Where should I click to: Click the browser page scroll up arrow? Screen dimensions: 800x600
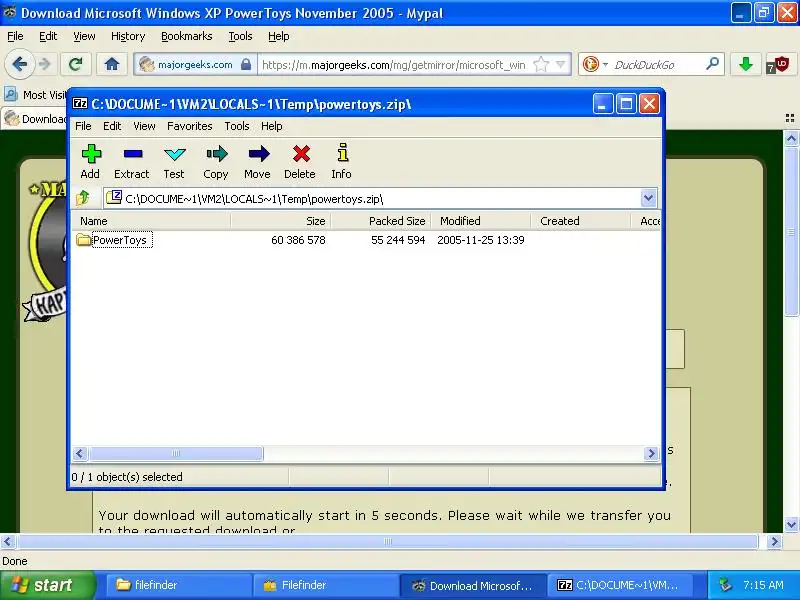pyautogui.click(x=791, y=138)
